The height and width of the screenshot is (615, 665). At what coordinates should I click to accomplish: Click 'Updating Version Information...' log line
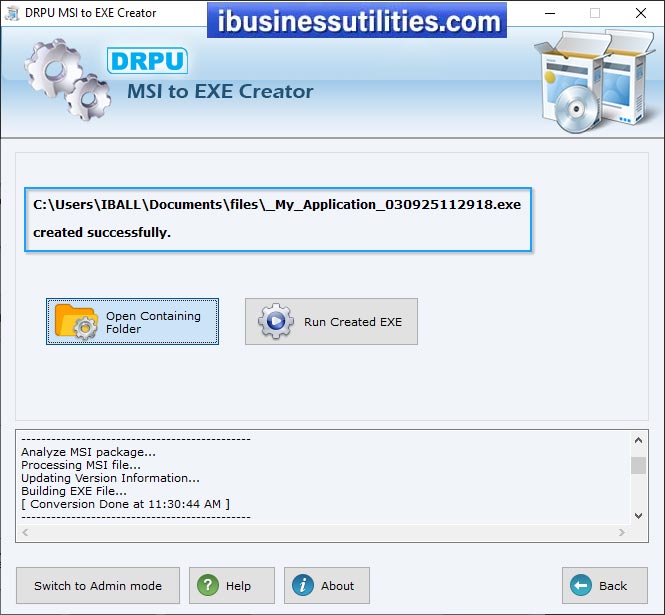coord(110,478)
